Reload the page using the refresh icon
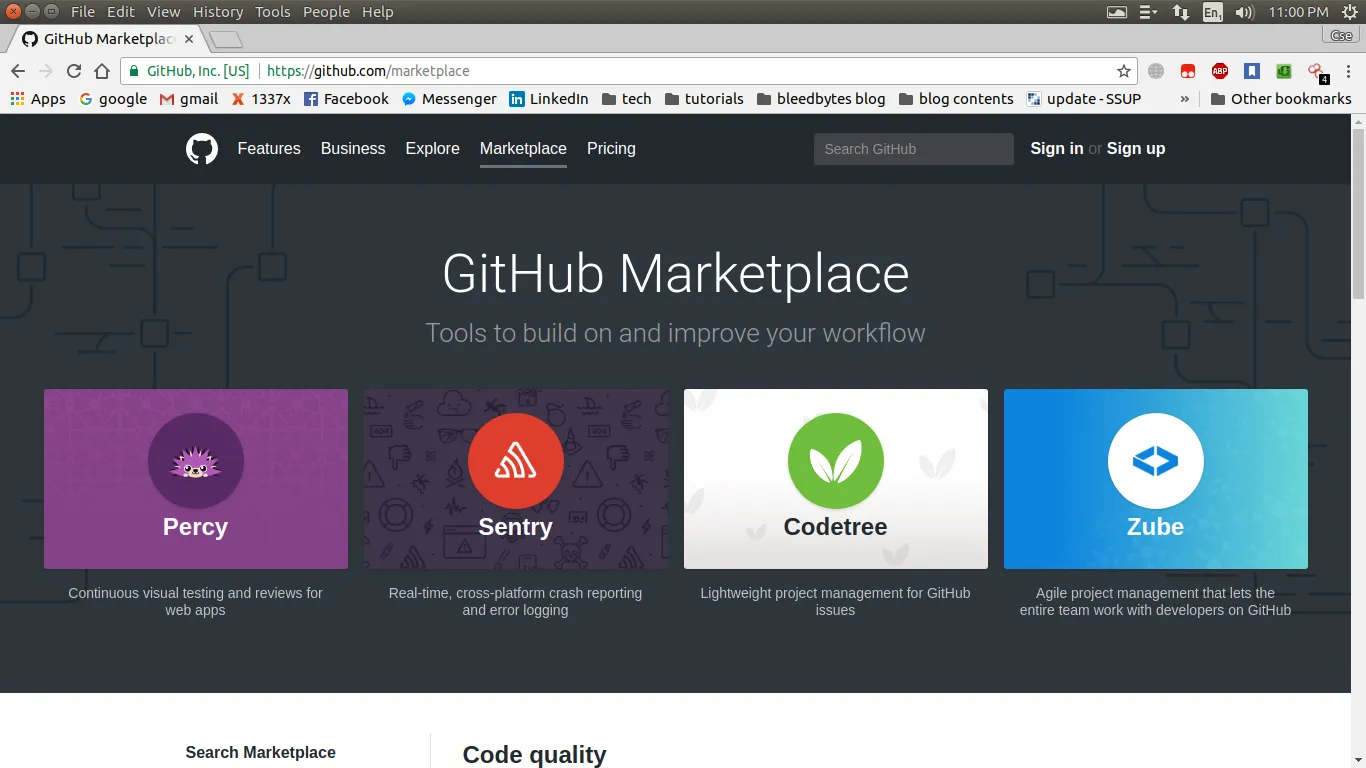 [73, 71]
